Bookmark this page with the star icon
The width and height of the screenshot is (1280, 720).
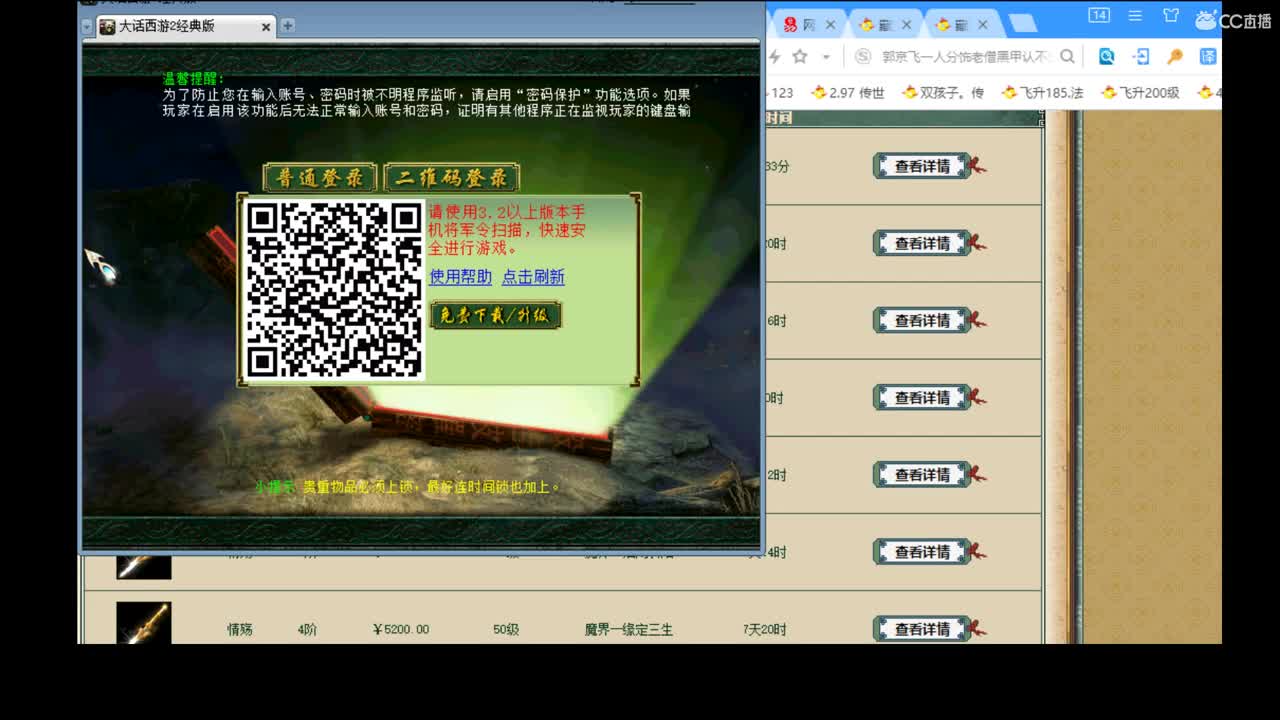coord(800,57)
